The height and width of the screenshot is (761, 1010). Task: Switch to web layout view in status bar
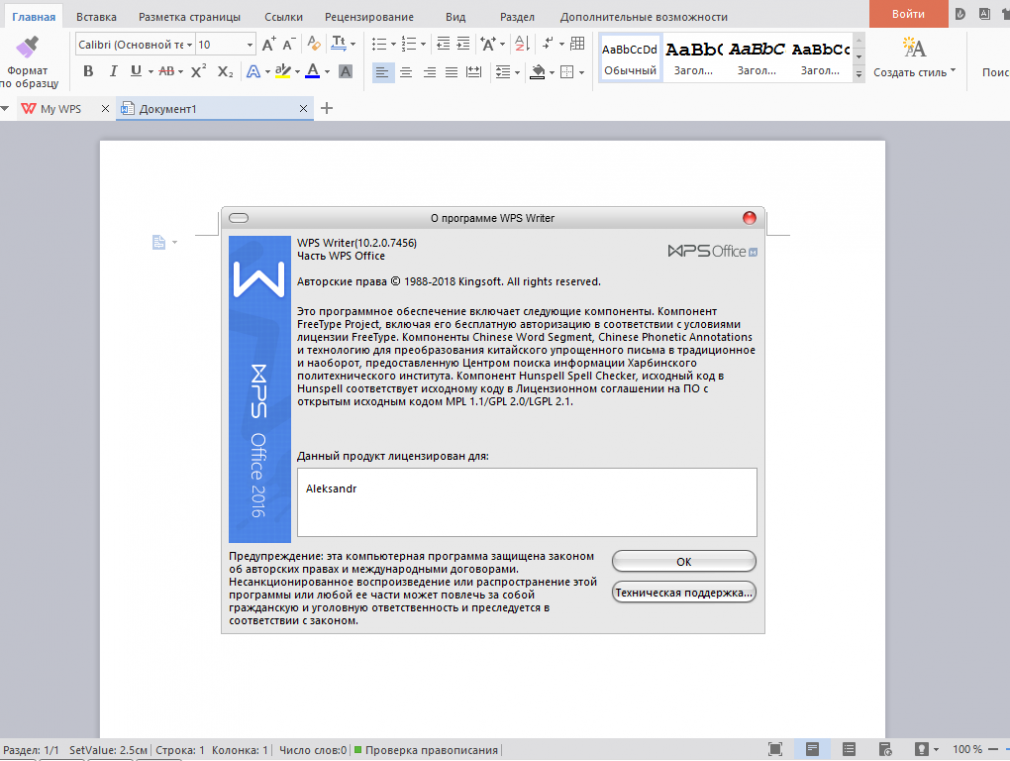pos(886,749)
